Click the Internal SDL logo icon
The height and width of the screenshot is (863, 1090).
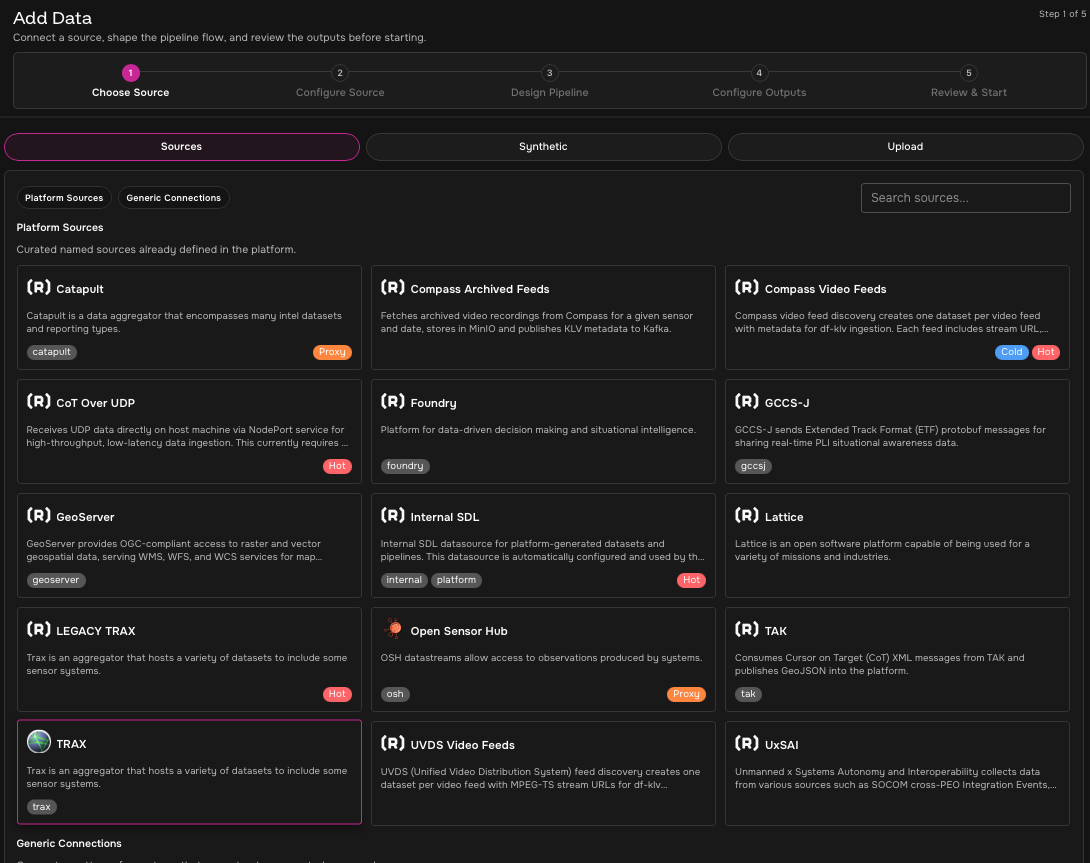pyautogui.click(x=393, y=515)
